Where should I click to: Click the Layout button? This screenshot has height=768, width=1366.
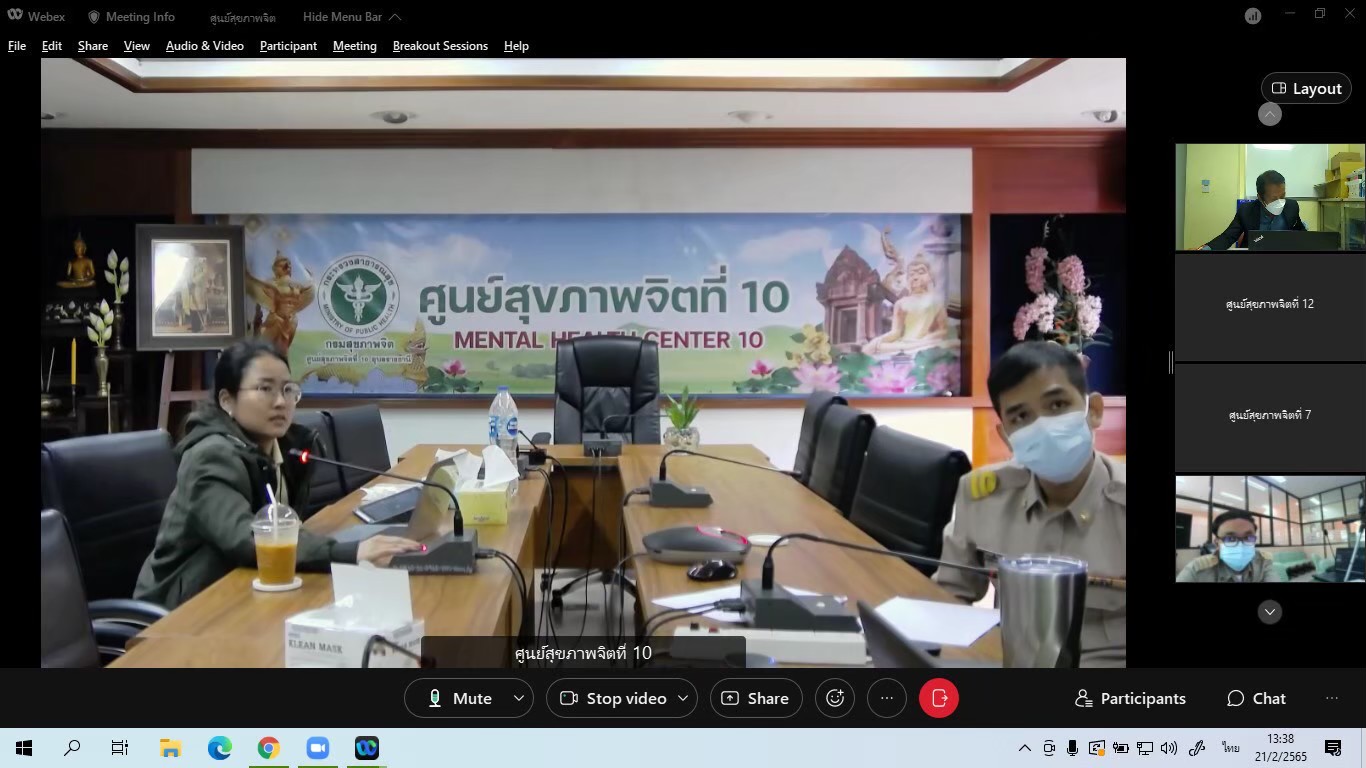point(1306,88)
